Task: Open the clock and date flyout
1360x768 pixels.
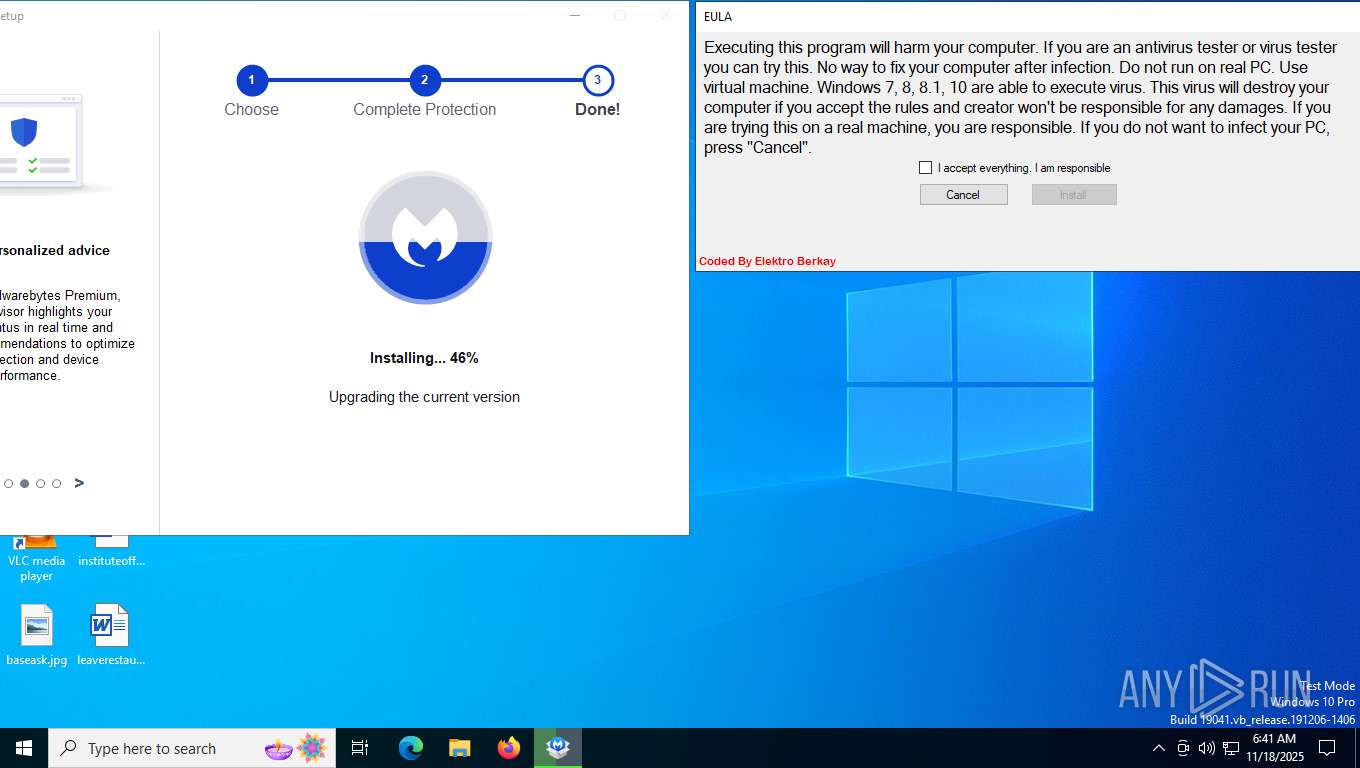Action: (x=1275, y=748)
